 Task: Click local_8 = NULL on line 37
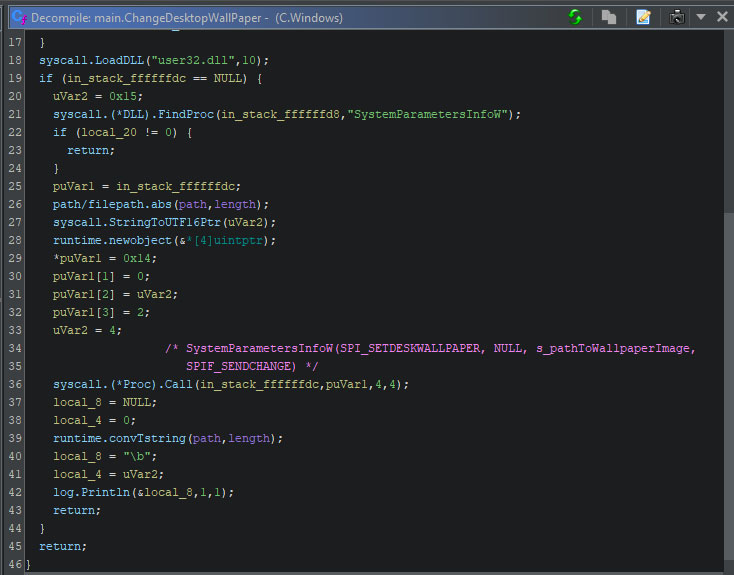(105, 402)
